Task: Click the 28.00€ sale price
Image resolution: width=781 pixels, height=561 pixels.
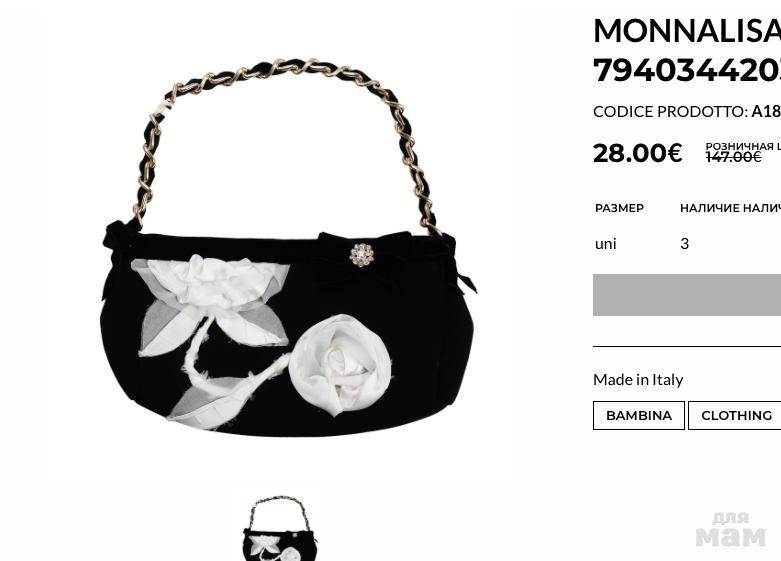Action: pos(637,152)
